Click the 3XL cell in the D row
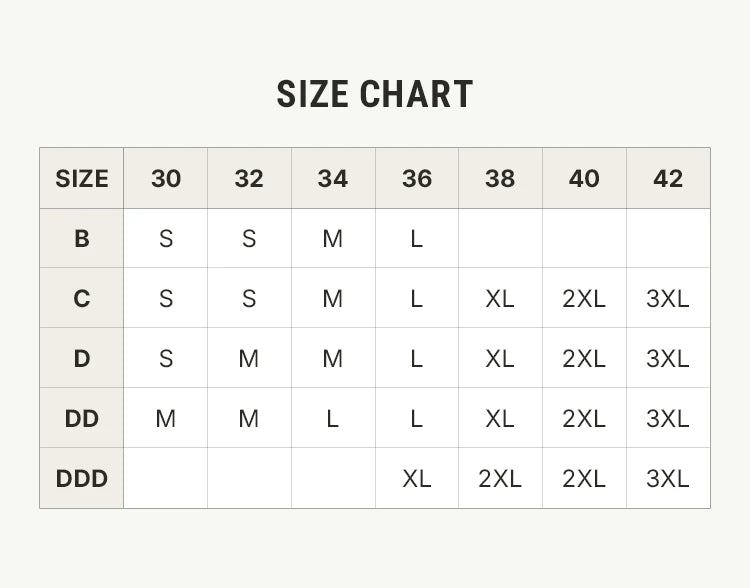Viewport: 750px width, 588px height. click(x=668, y=358)
